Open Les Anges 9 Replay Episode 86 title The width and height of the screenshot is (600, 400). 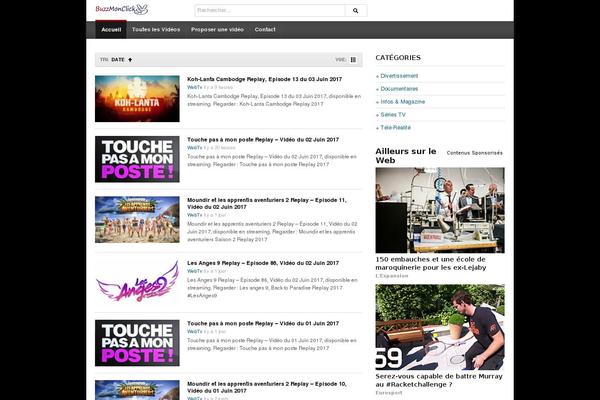pos(263,263)
